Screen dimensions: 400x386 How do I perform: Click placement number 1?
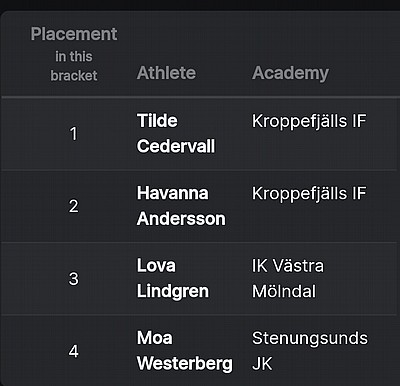74,134
